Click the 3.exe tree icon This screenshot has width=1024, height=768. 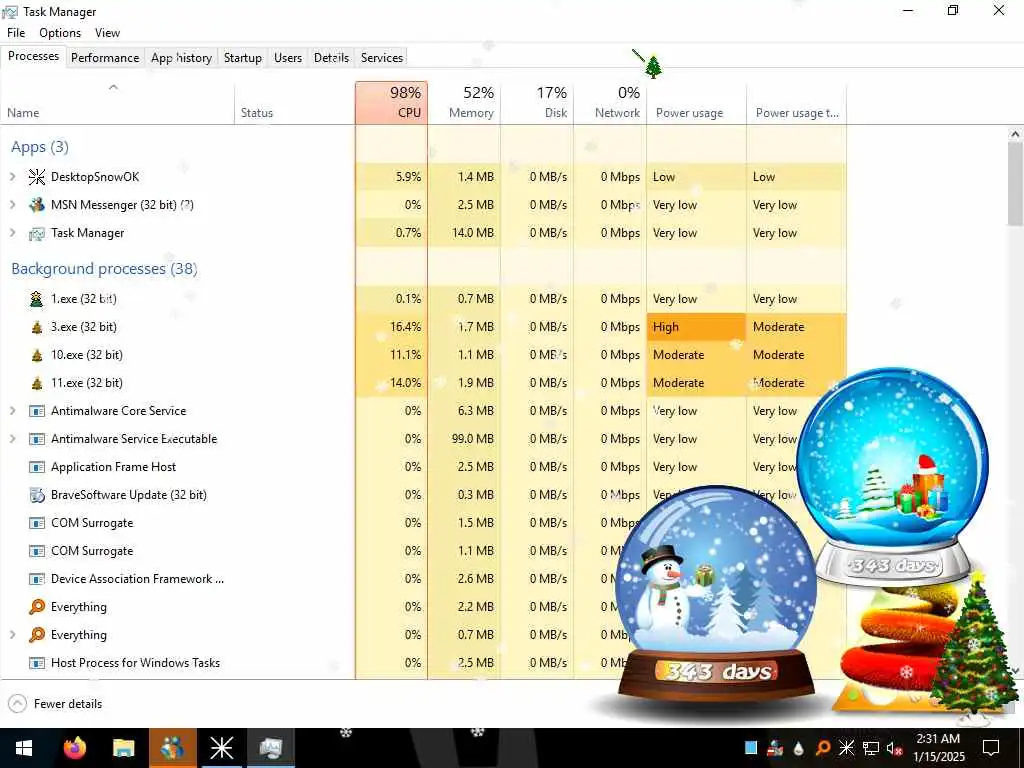point(37,327)
